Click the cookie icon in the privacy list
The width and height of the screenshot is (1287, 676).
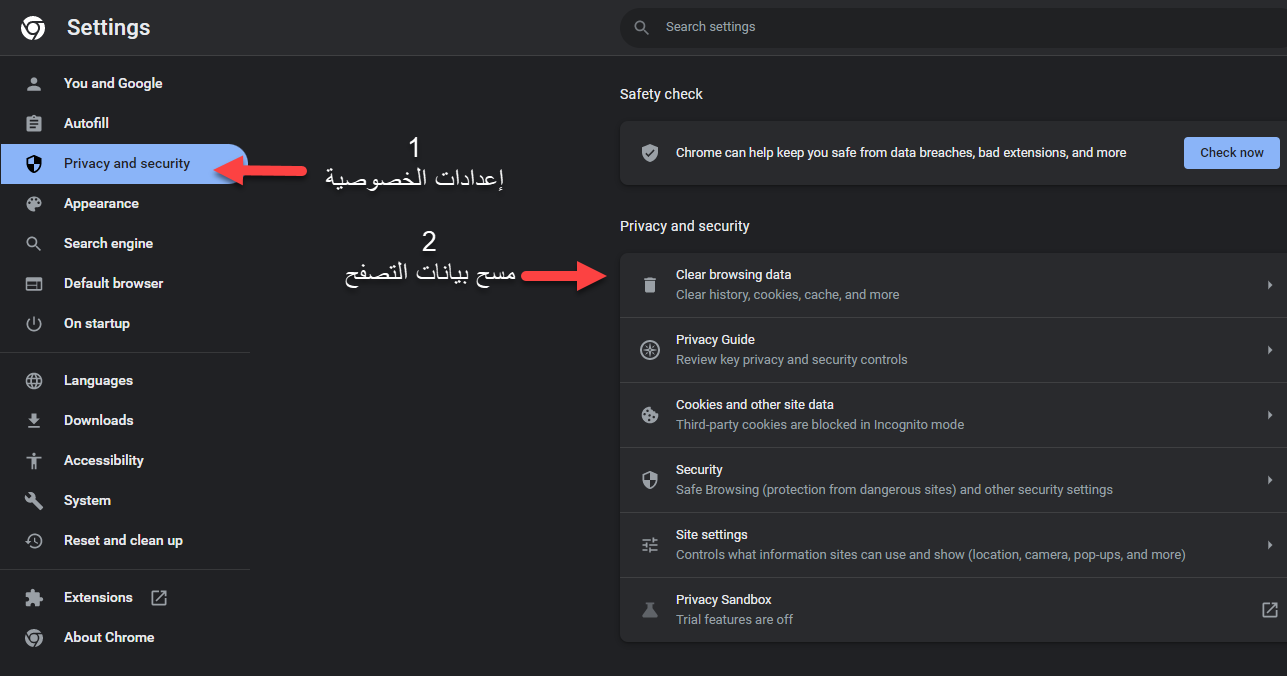pyautogui.click(x=650, y=415)
